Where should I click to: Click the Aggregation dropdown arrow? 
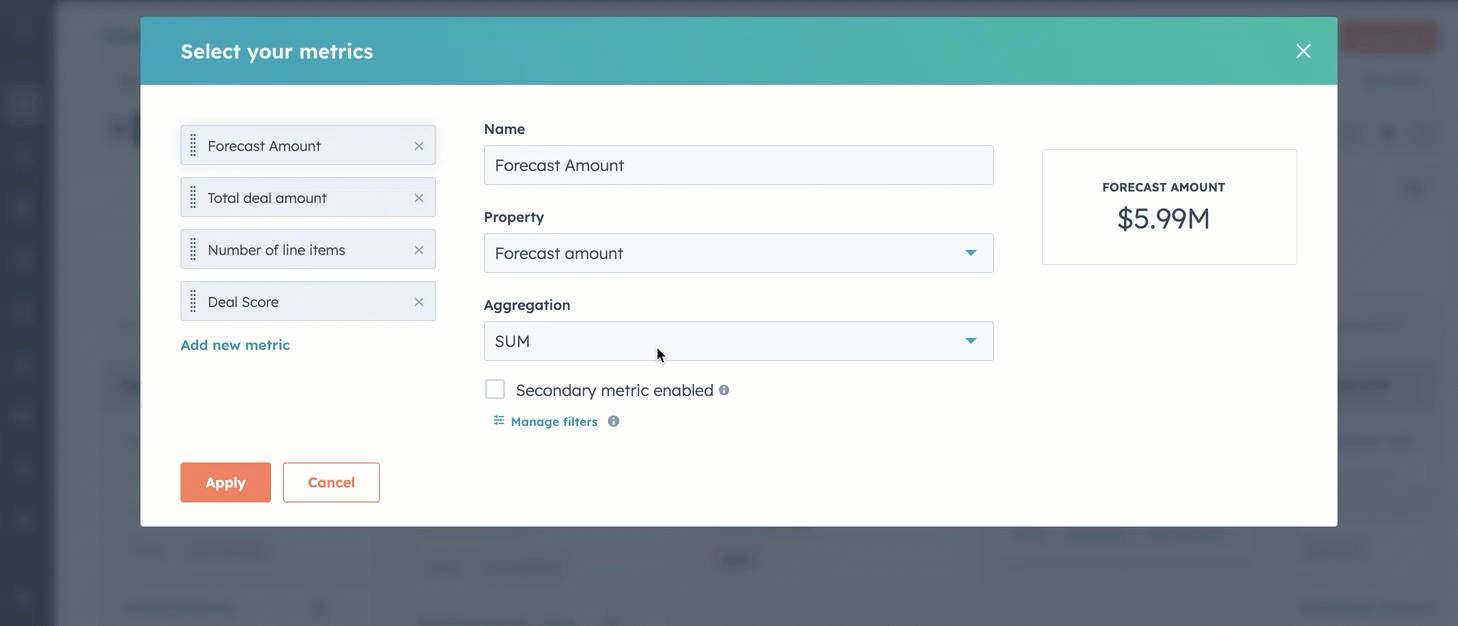[970, 341]
